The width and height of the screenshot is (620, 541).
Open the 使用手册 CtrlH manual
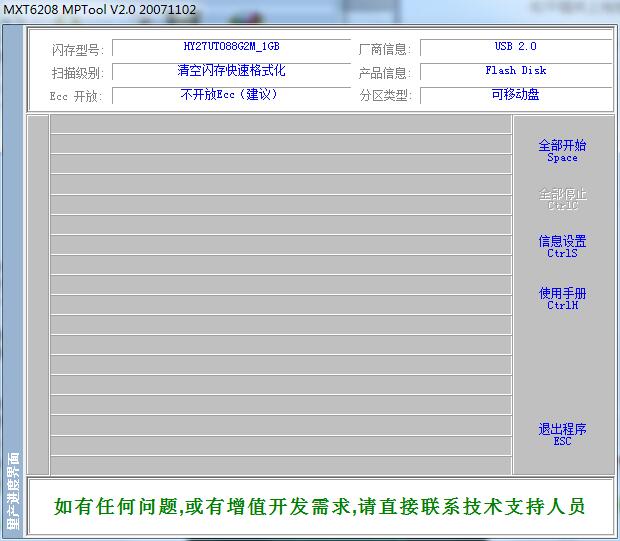(x=562, y=298)
